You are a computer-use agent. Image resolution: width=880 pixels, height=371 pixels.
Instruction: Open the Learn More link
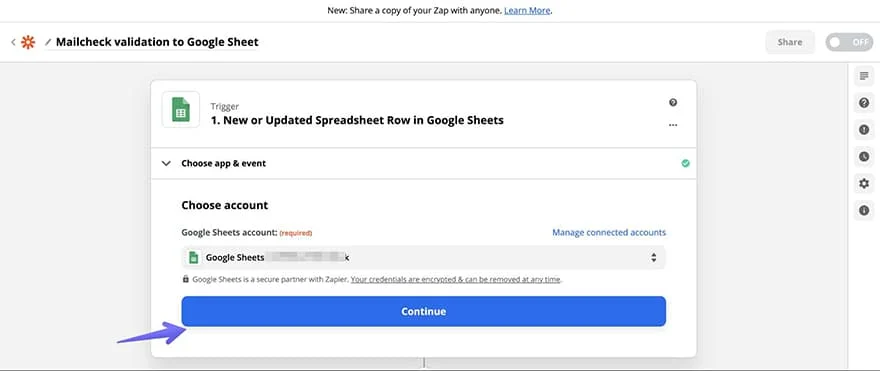[527, 10]
